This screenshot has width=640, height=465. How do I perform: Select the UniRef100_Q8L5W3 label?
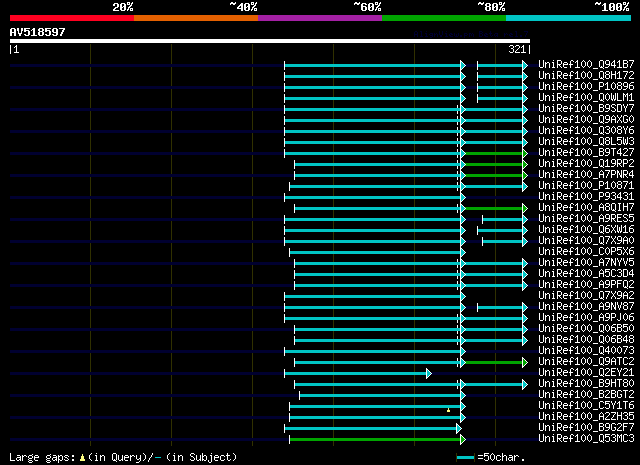tap(586, 141)
